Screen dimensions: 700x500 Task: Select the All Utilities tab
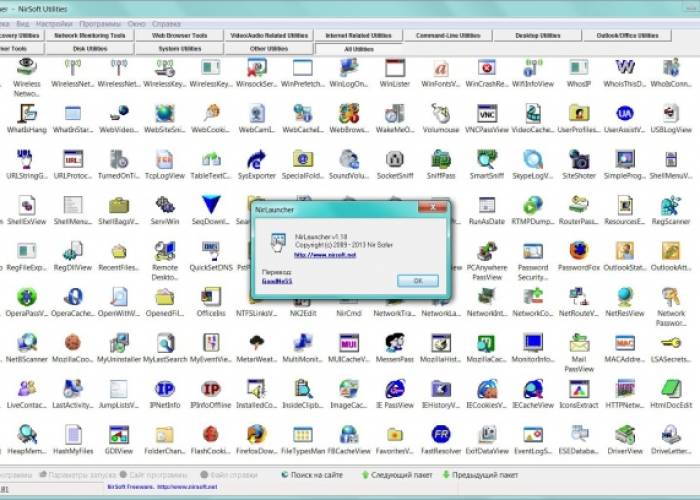(x=358, y=49)
